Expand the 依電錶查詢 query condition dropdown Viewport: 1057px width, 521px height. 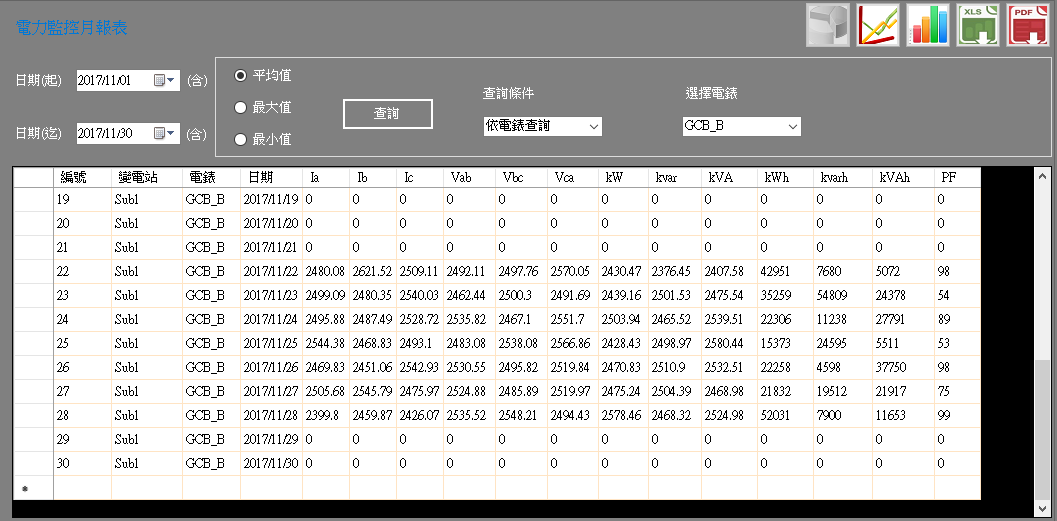[x=593, y=126]
